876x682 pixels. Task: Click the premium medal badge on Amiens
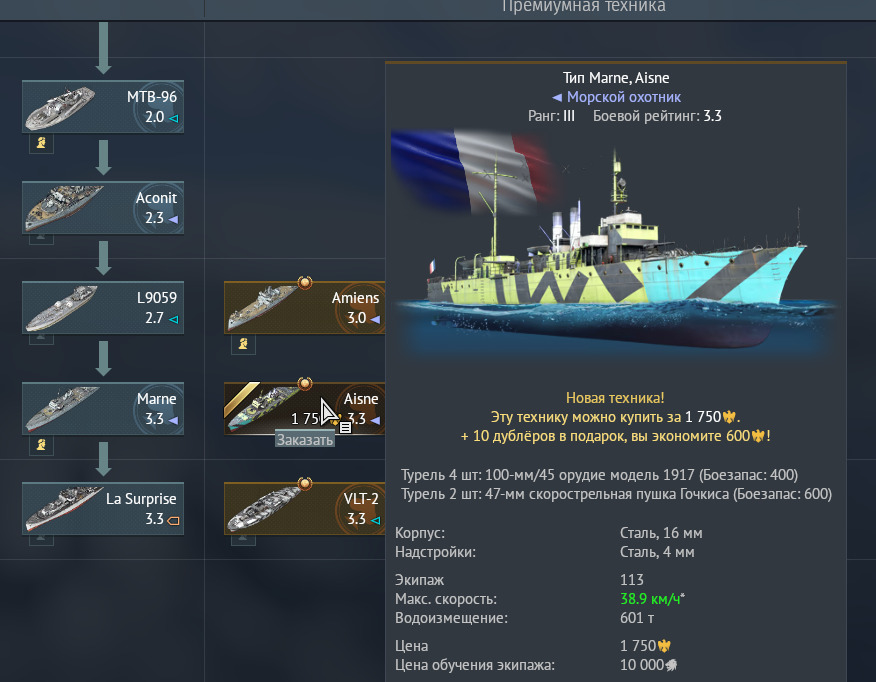coord(305,283)
